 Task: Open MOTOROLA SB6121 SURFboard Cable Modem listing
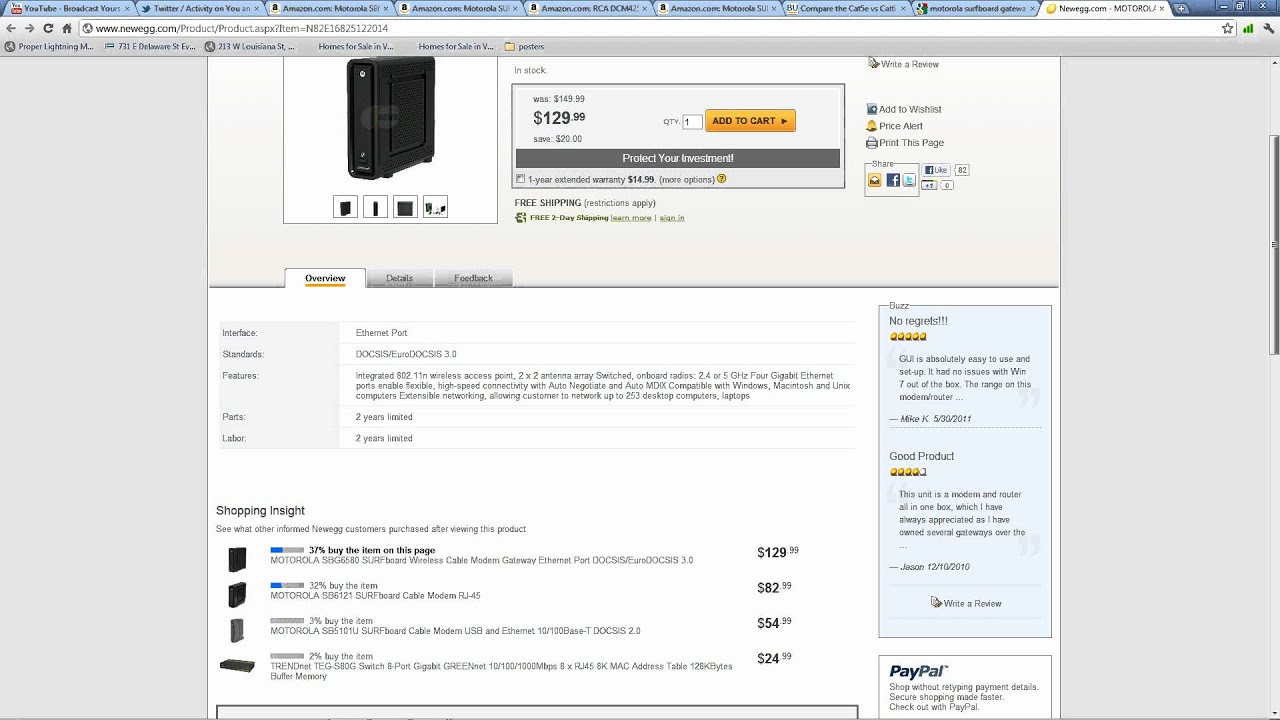375,596
